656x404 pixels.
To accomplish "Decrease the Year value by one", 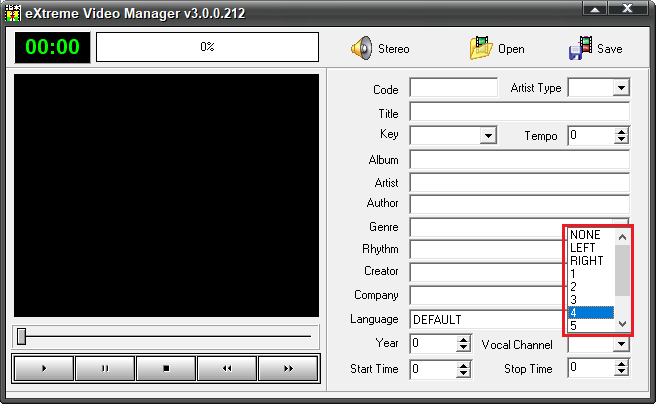I will pyautogui.click(x=463, y=349).
